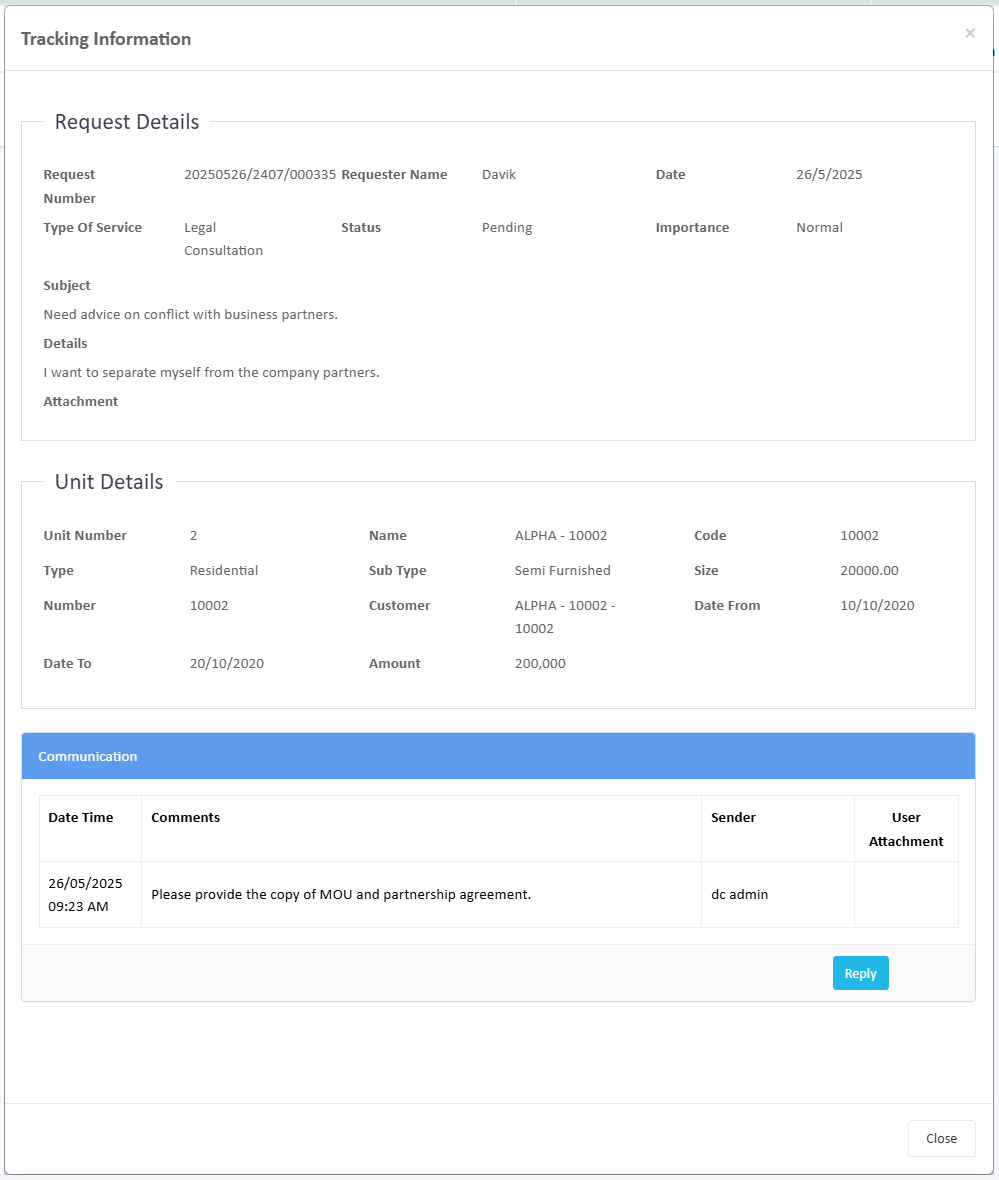Click the type value Residential
999x1180 pixels.
(x=224, y=570)
